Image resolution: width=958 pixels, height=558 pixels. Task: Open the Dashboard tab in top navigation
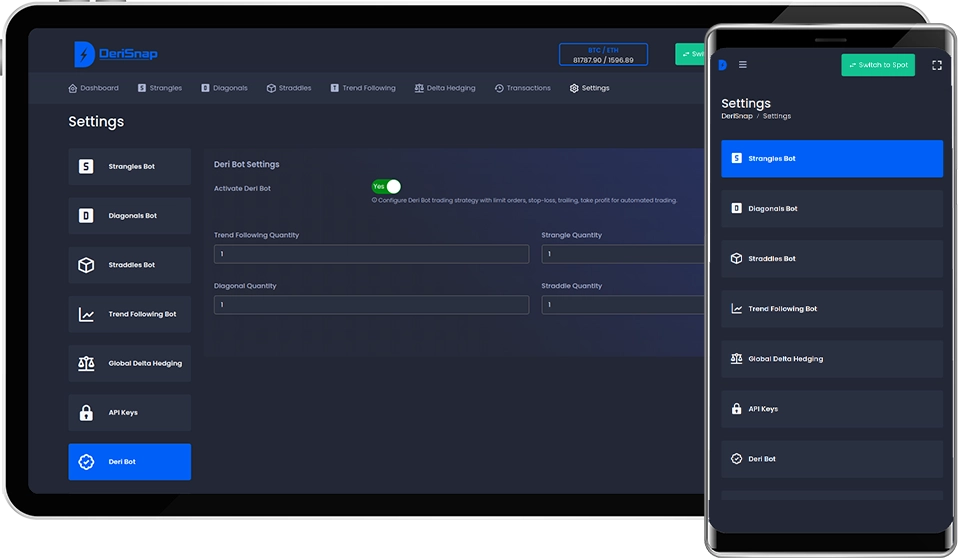point(93,88)
